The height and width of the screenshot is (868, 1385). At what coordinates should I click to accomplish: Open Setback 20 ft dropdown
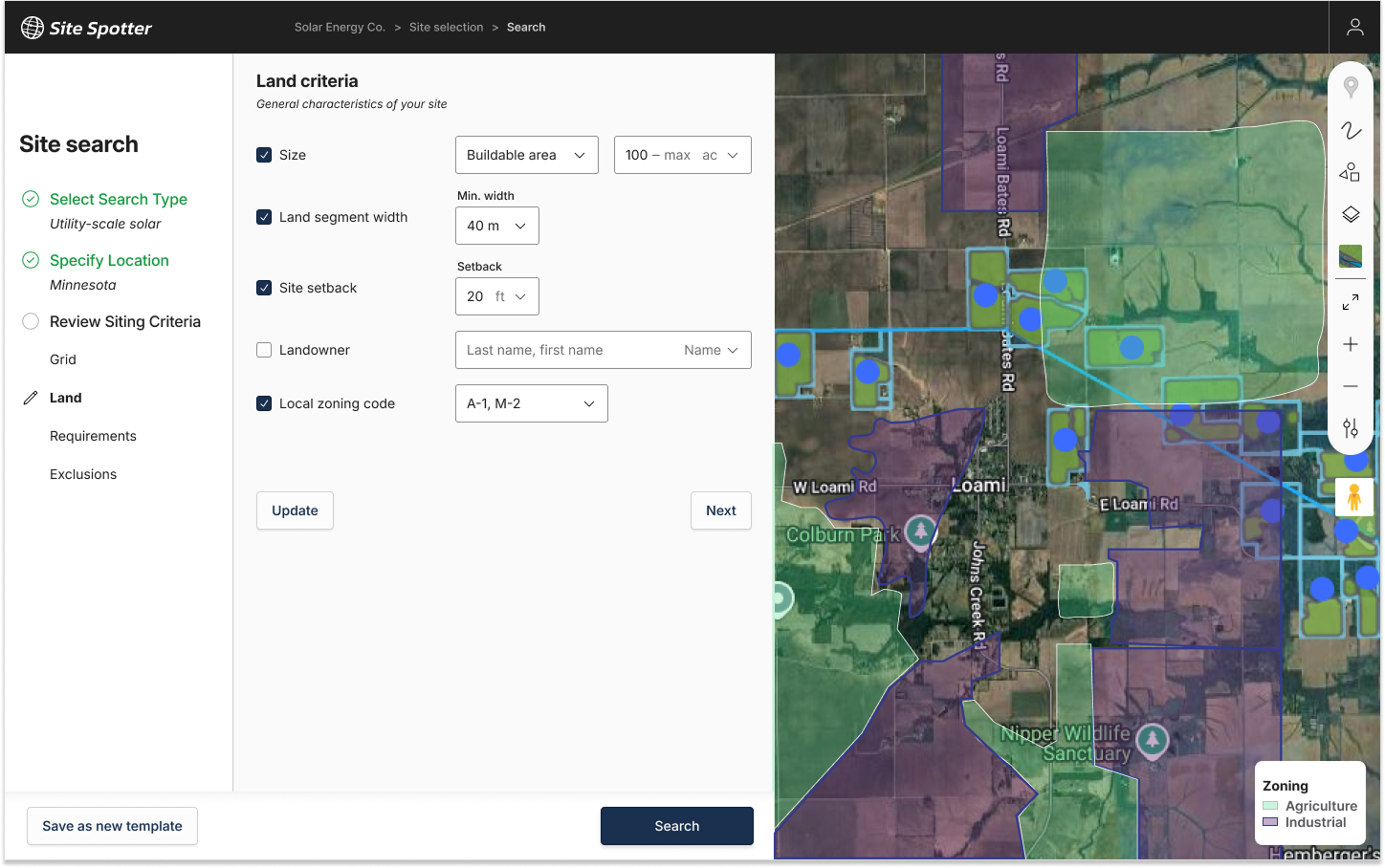497,296
